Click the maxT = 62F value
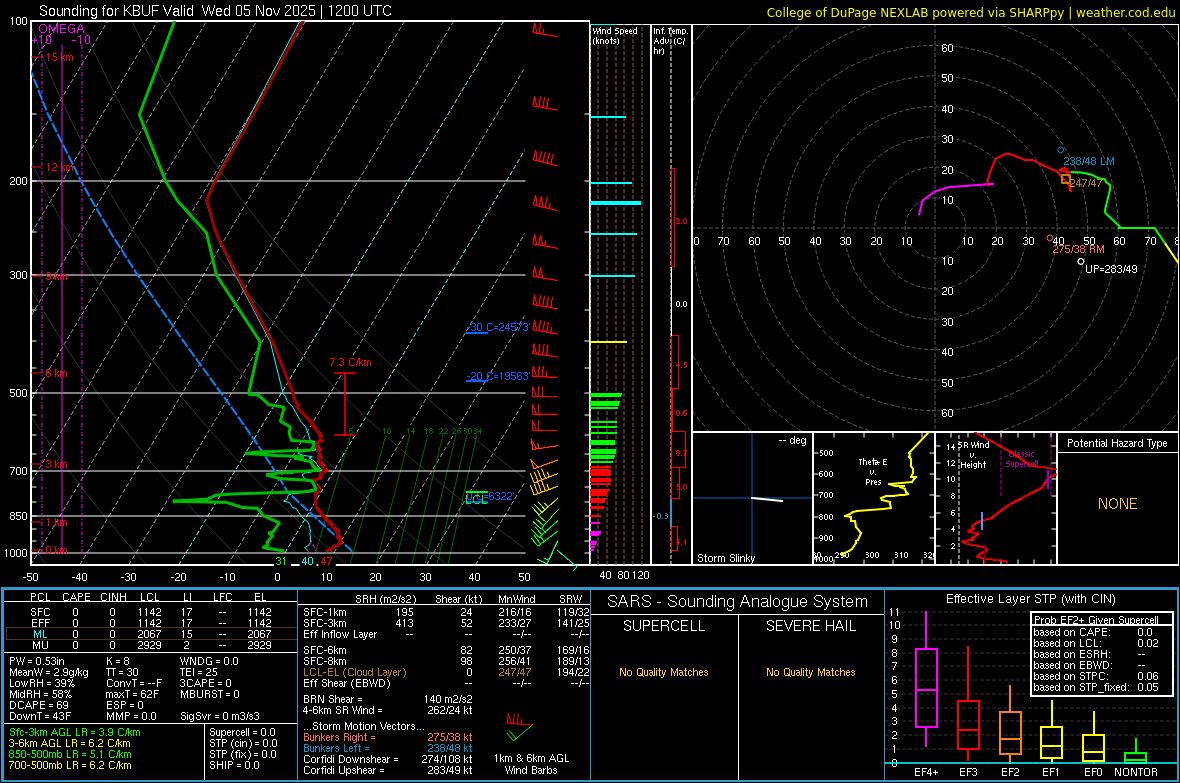1180x783 pixels. pyautogui.click(x=132, y=694)
